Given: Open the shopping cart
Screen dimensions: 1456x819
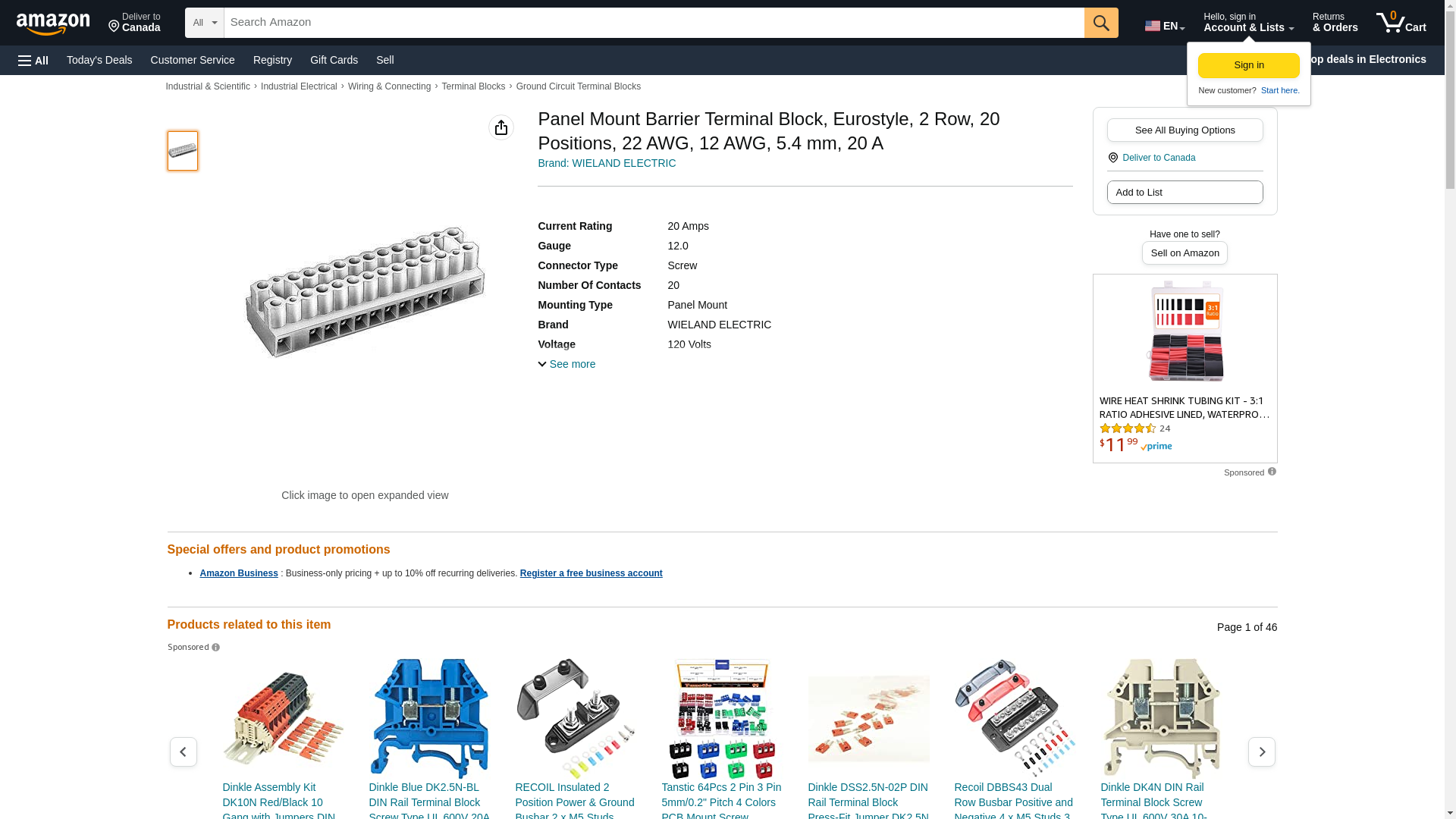Looking at the screenshot, I should click(1401, 23).
